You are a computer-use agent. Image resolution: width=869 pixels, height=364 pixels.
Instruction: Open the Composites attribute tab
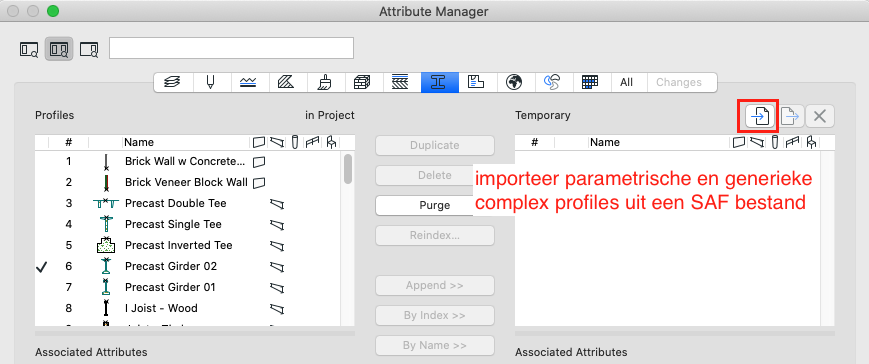[402, 82]
